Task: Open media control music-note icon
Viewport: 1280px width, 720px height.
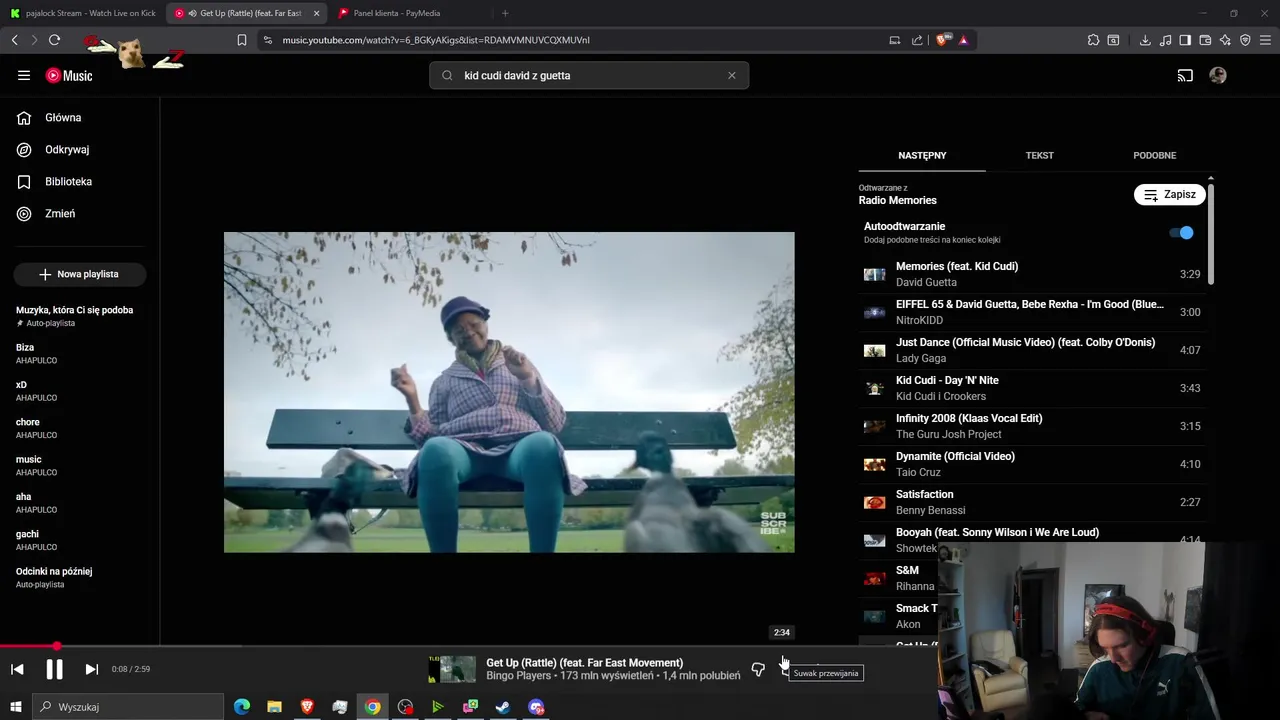Action: coord(1165,40)
